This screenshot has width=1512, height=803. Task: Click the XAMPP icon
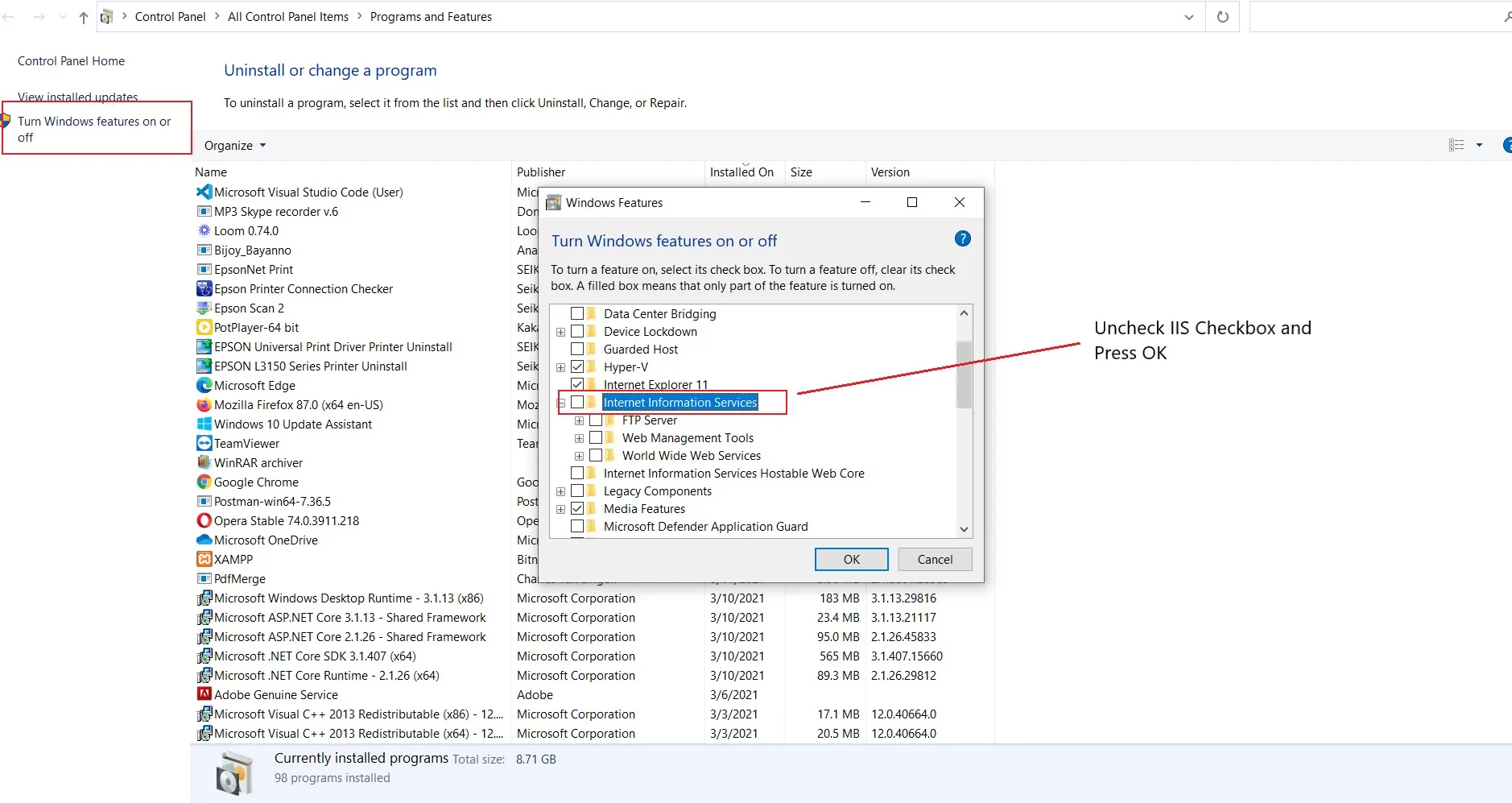pyautogui.click(x=204, y=559)
